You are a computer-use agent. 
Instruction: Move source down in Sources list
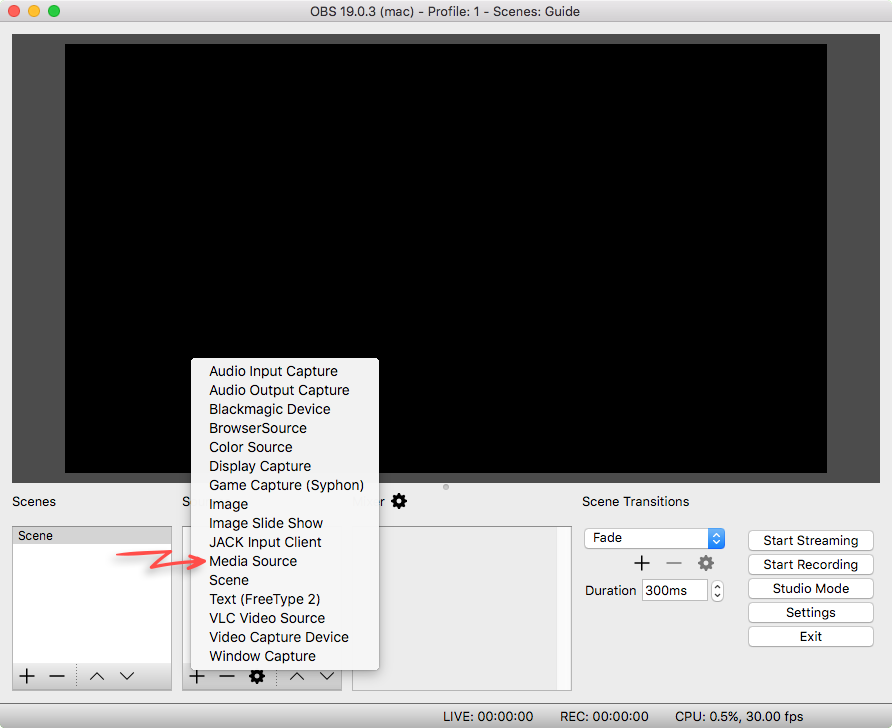[327, 676]
